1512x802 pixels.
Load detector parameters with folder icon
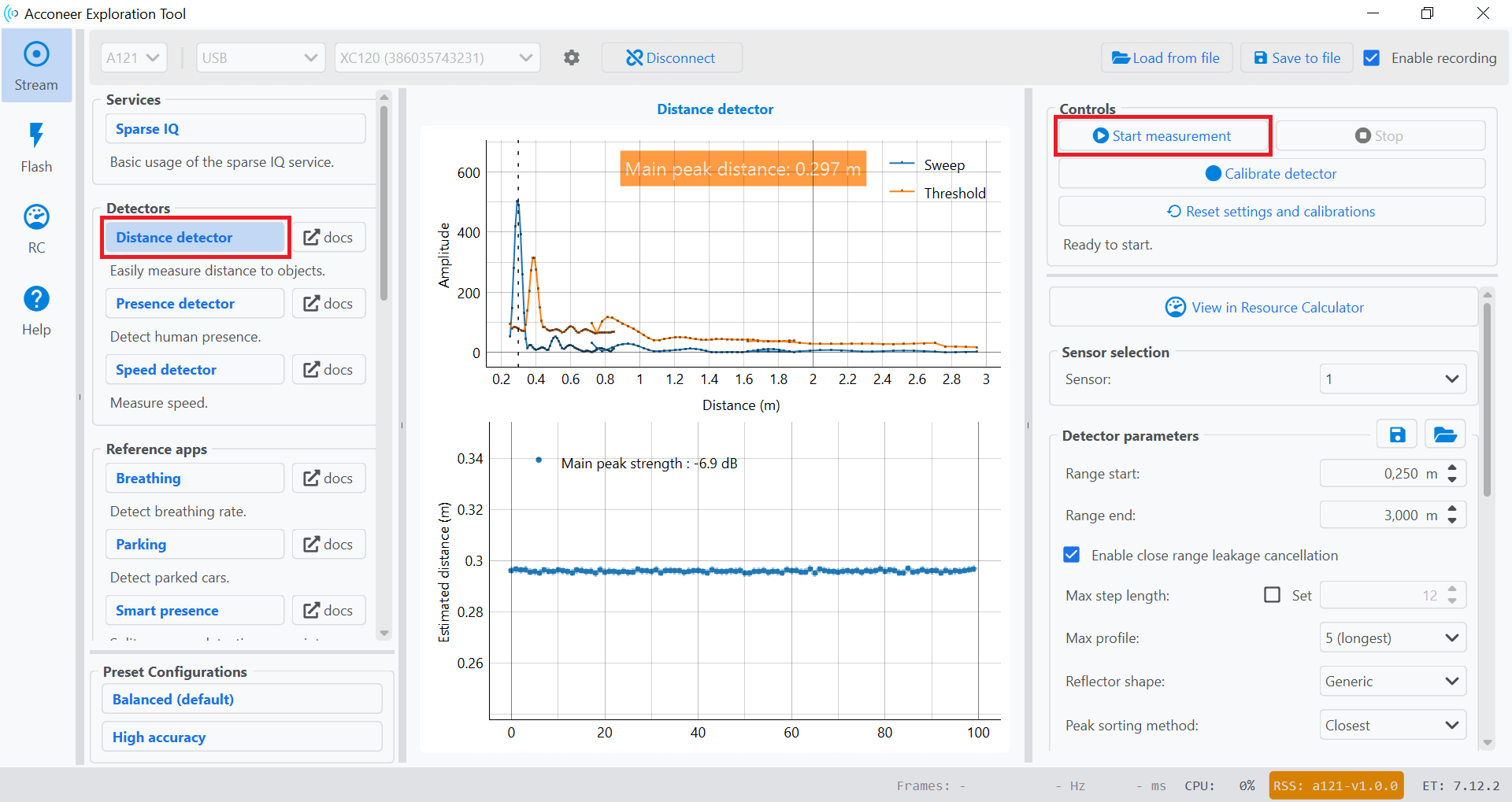1444,435
